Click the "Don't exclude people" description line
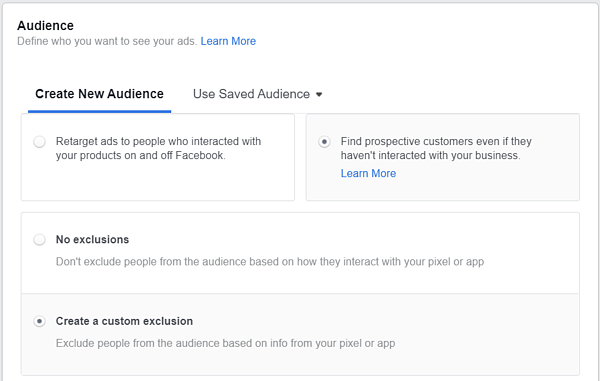The image size is (600, 381). pos(270,262)
